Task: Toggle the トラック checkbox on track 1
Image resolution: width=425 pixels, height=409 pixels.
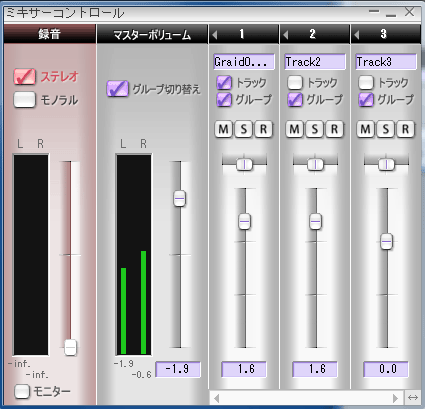Action: [x=224, y=82]
